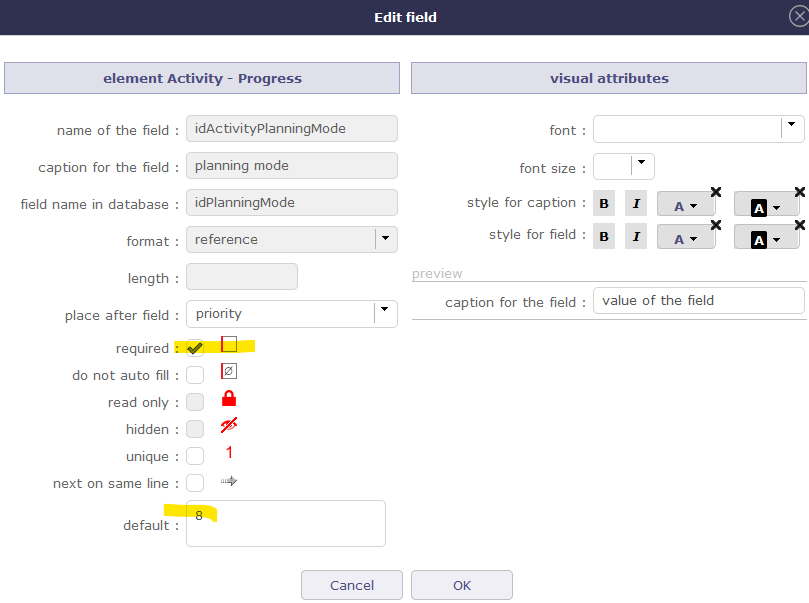
Task: Reset caption background color with X
Action: coord(800,192)
